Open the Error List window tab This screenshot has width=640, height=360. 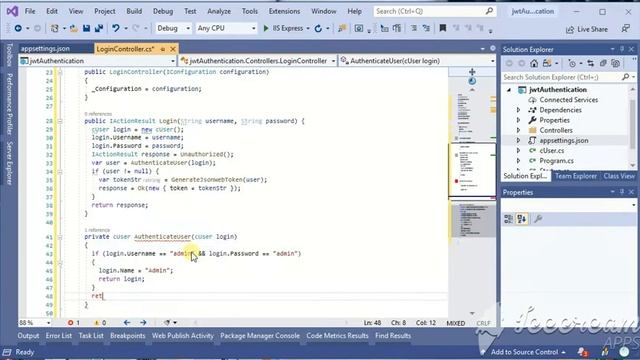59,336
